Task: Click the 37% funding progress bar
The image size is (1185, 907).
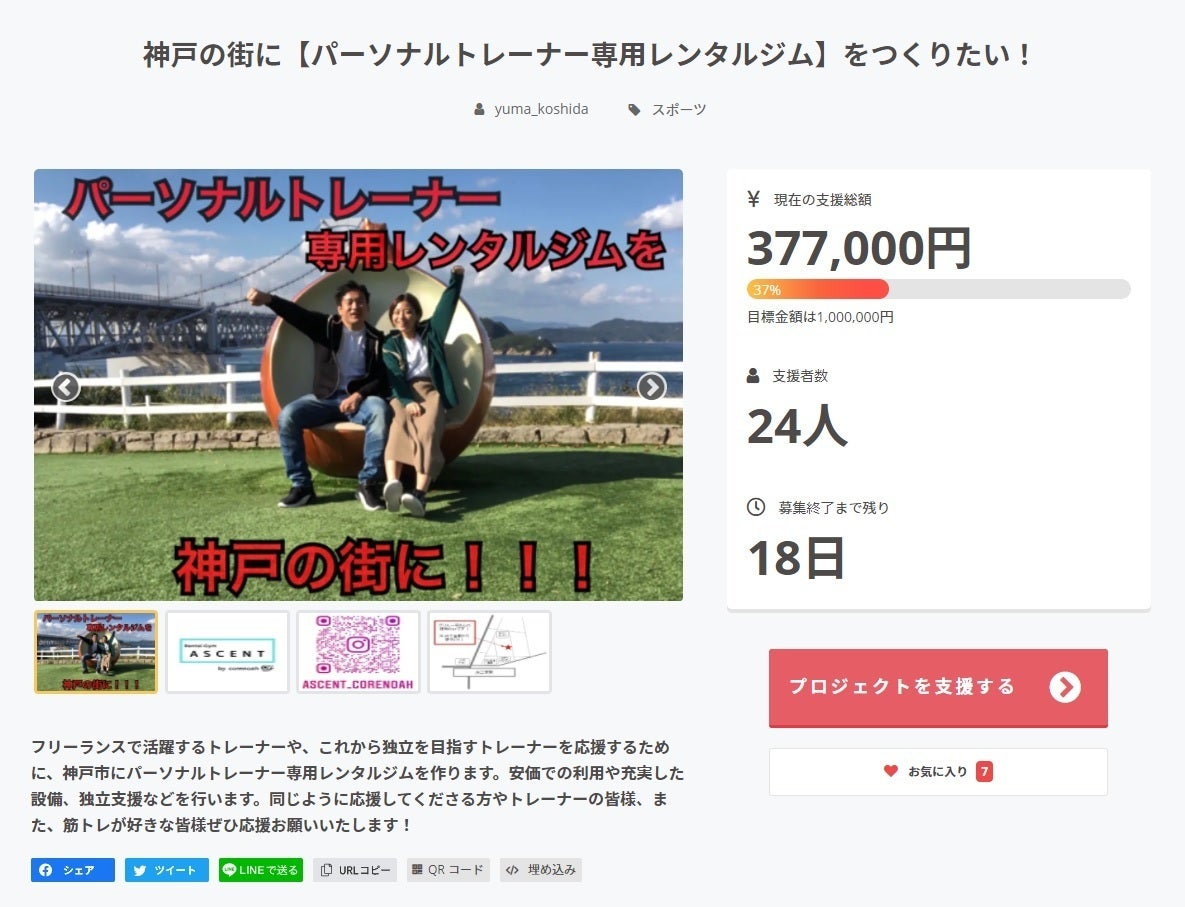Action: [x=939, y=289]
